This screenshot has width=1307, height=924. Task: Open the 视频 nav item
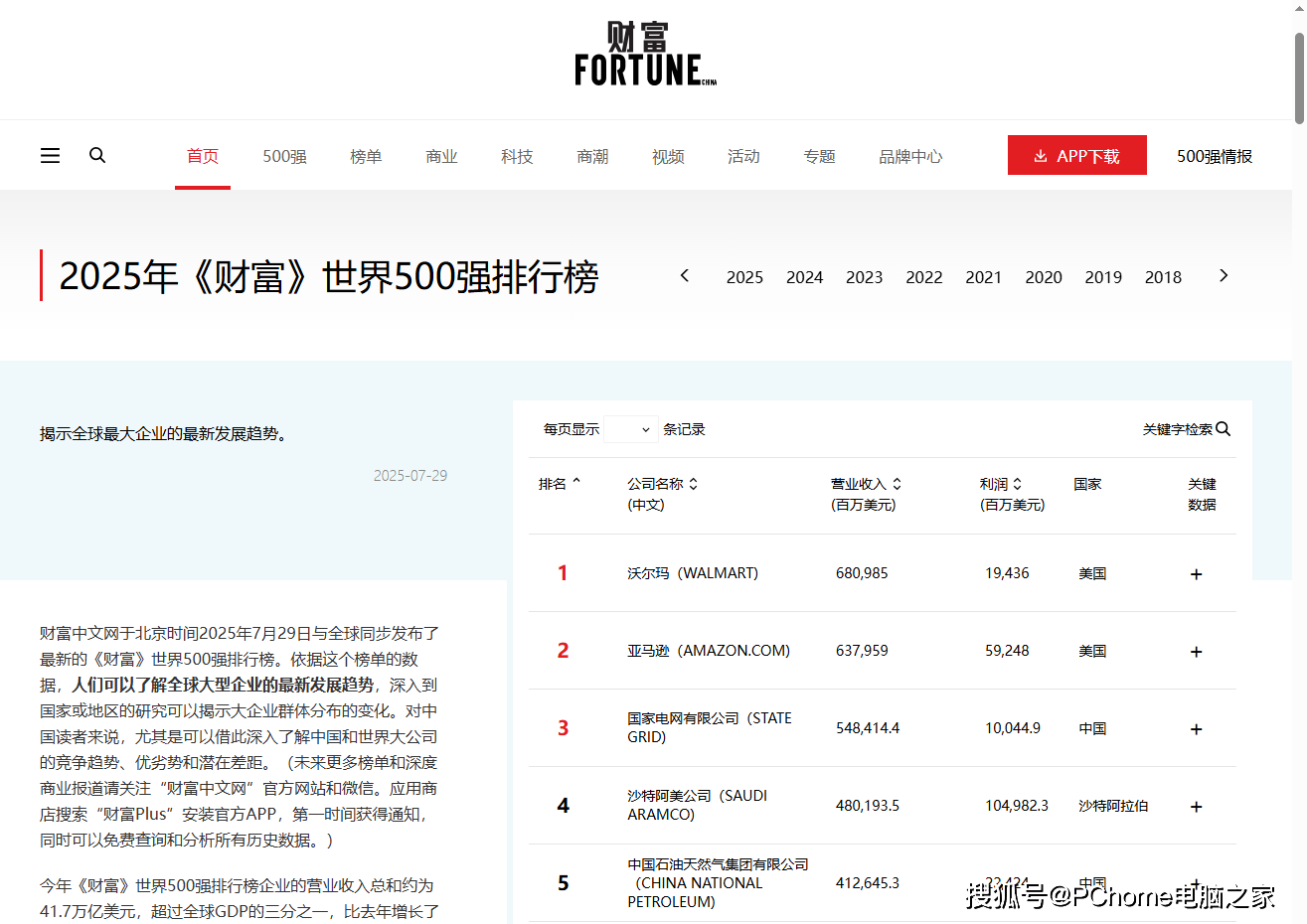click(x=668, y=156)
